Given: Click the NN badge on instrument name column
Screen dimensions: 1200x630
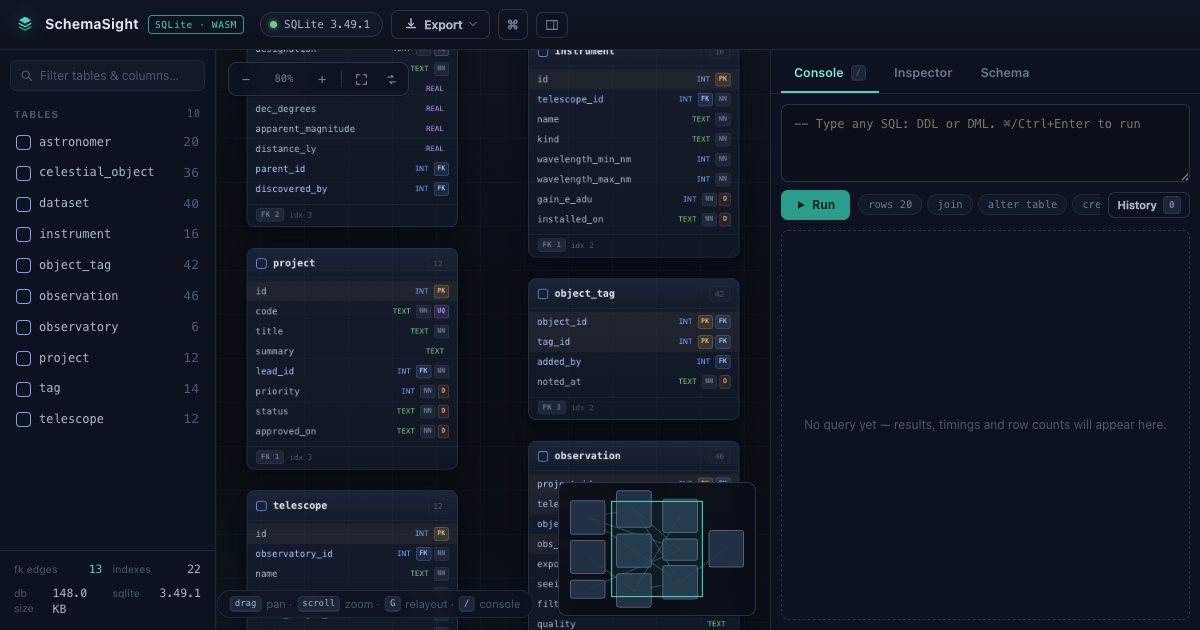Looking at the screenshot, I should (723, 119).
